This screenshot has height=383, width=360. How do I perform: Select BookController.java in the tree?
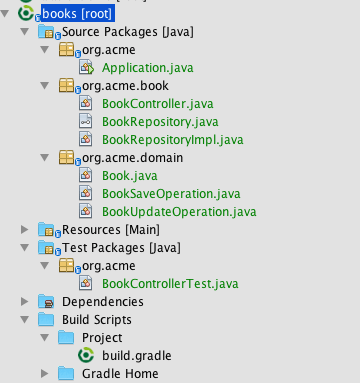coord(158,104)
